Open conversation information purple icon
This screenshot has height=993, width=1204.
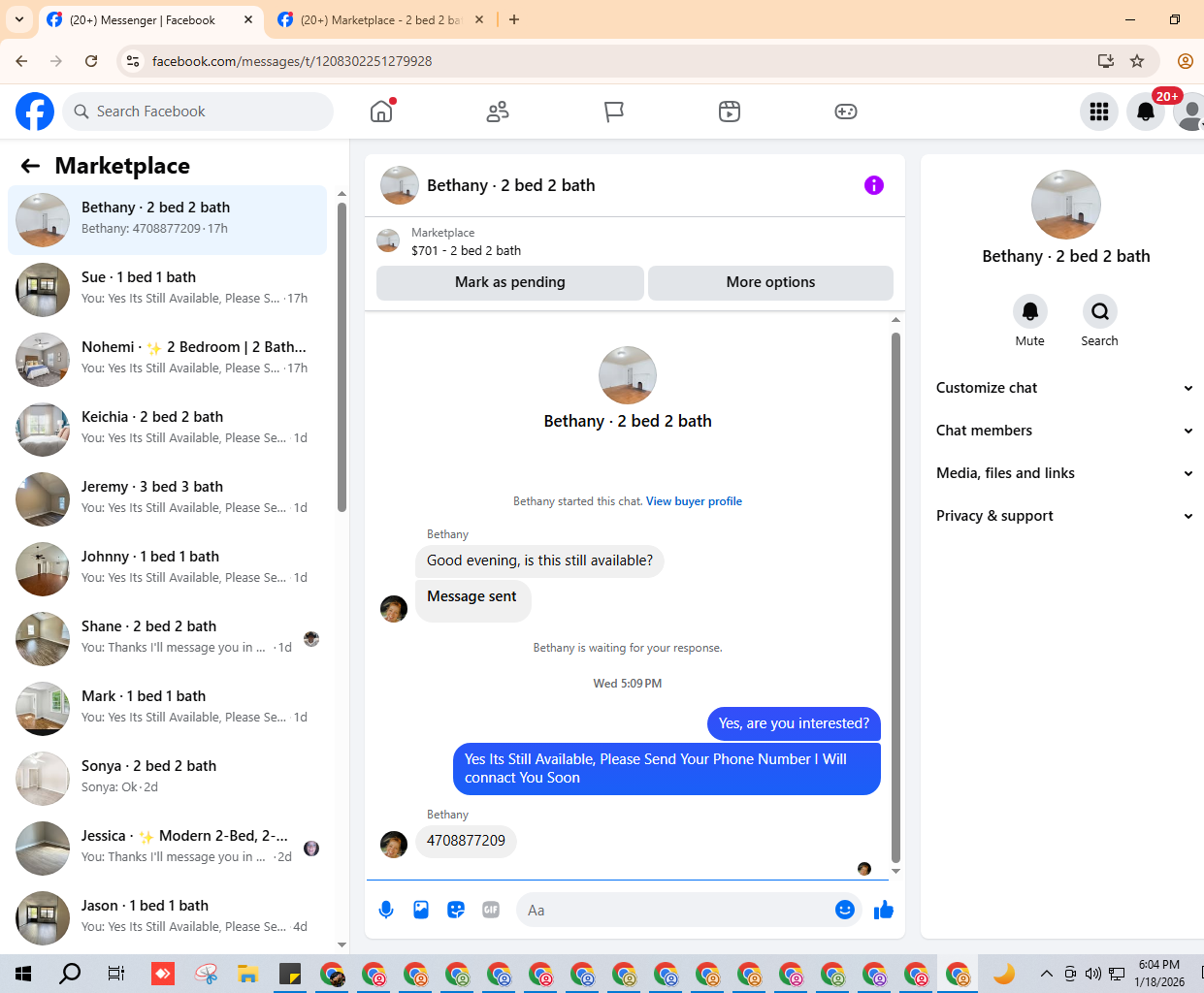click(874, 185)
